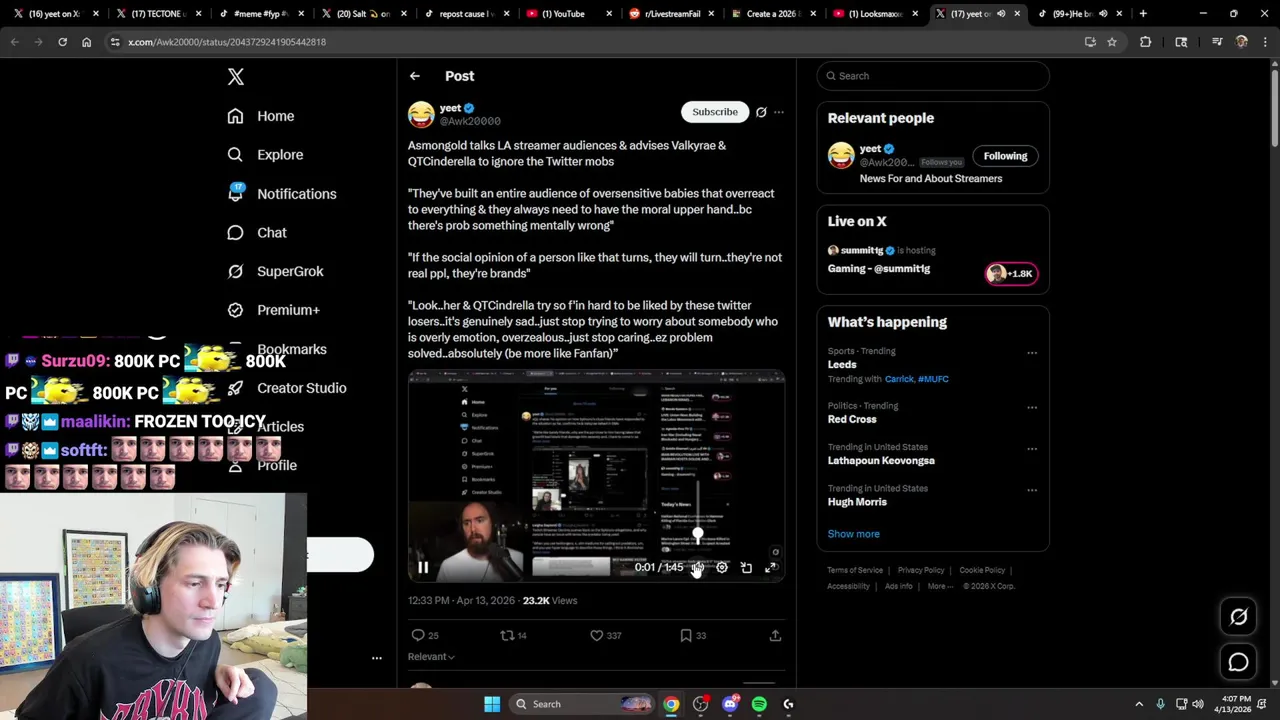The image size is (1280, 720).
Task: Mute the video volume icon
Action: tap(697, 567)
